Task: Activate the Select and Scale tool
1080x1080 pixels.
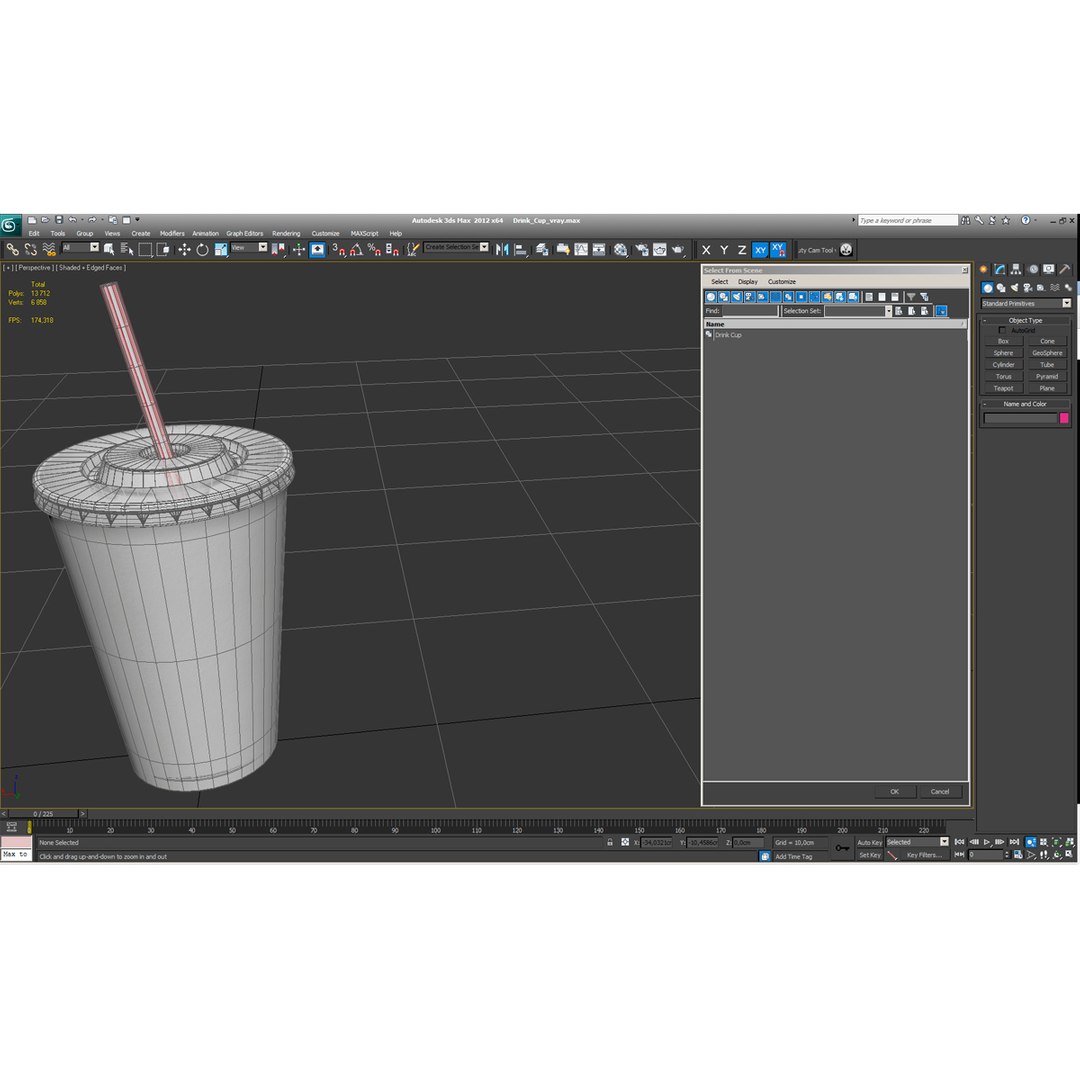Action: [x=220, y=249]
